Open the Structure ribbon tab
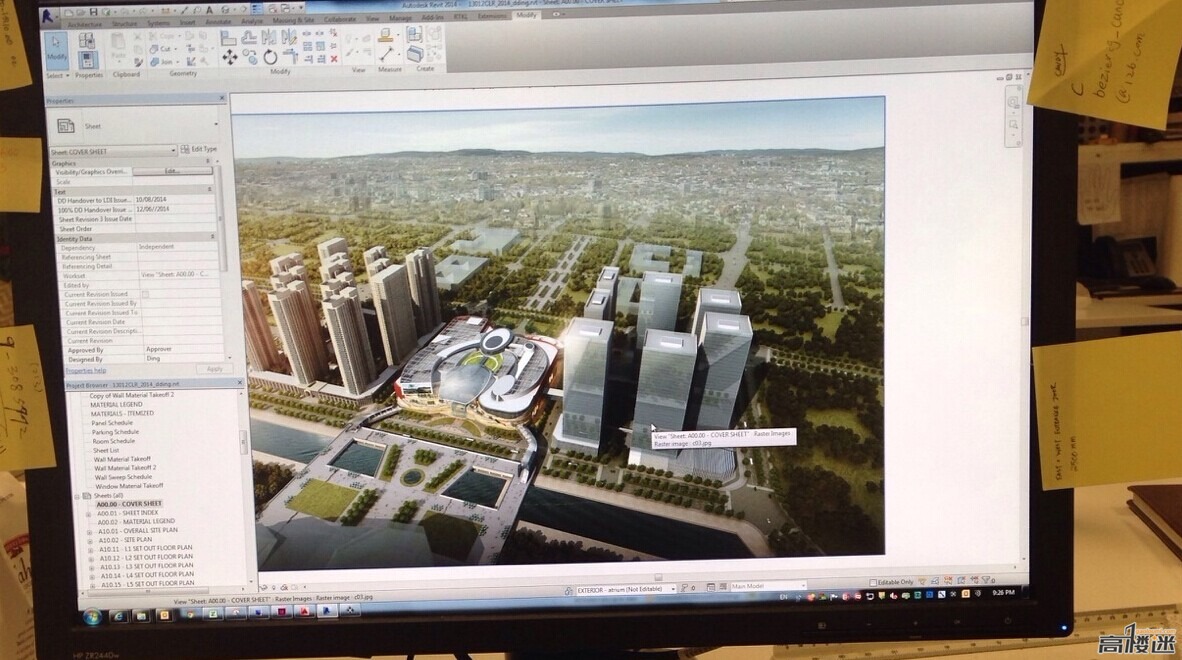 pyautogui.click(x=125, y=24)
